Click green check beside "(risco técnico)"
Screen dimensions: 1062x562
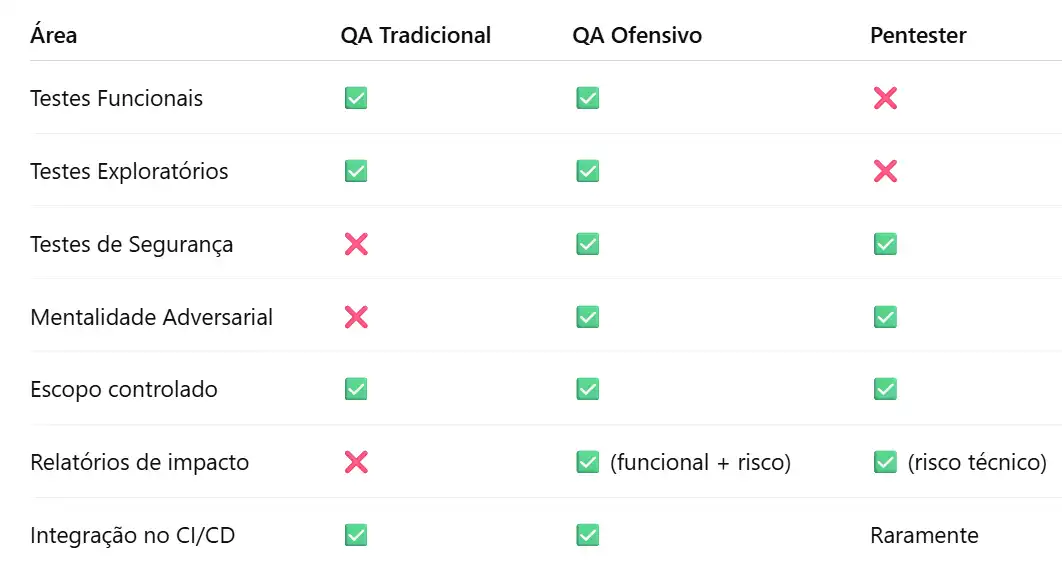click(x=885, y=462)
